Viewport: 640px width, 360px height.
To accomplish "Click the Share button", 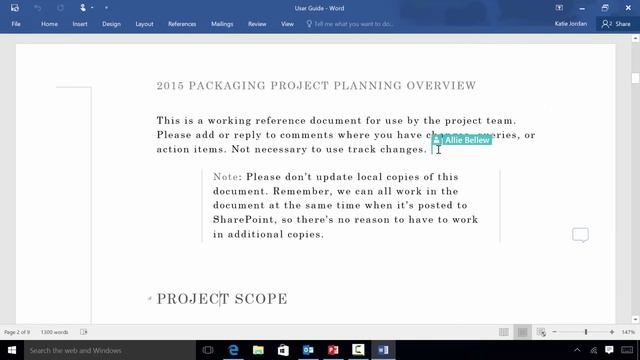I will point(616,24).
